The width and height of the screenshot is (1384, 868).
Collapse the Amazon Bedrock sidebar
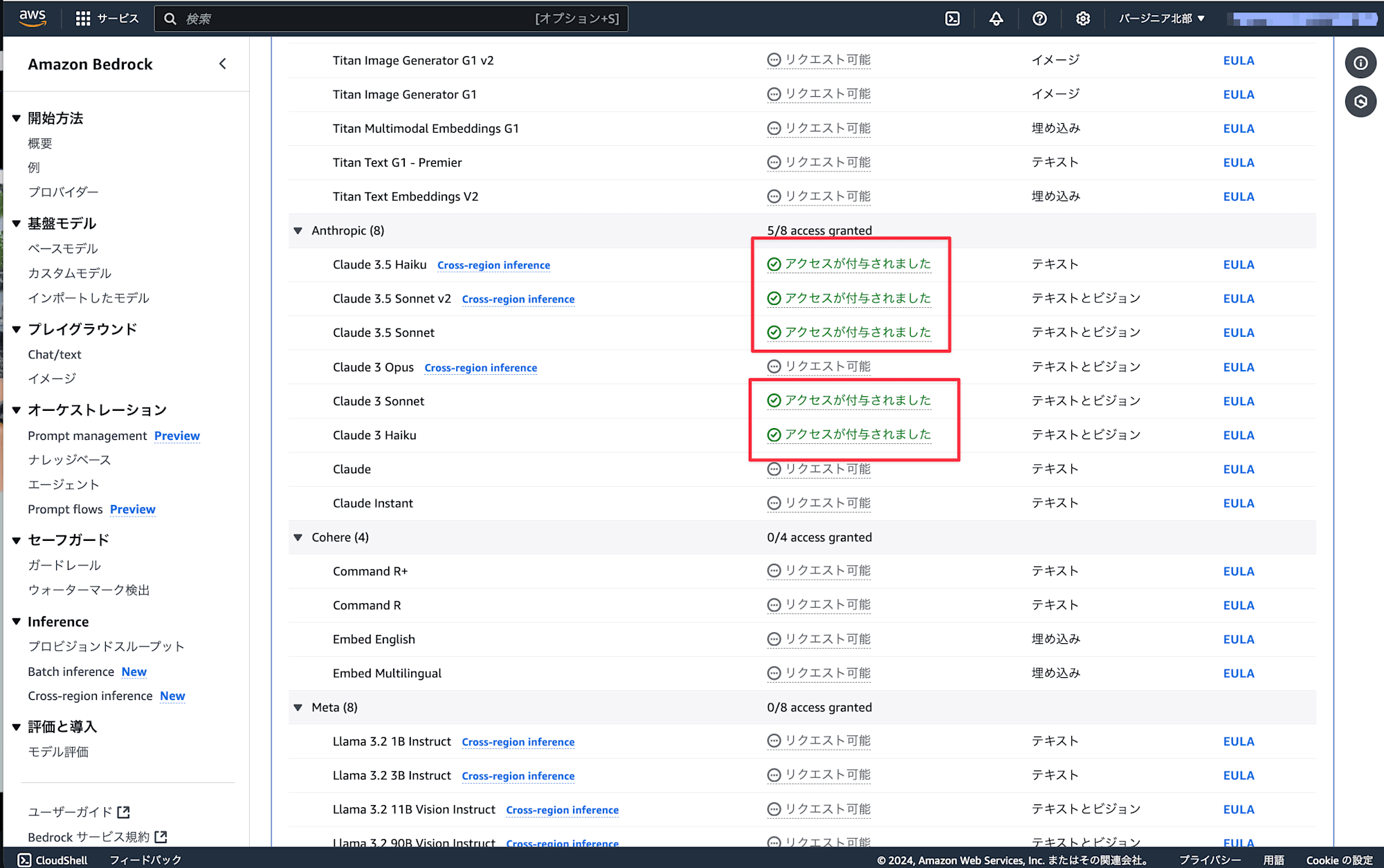(x=223, y=64)
